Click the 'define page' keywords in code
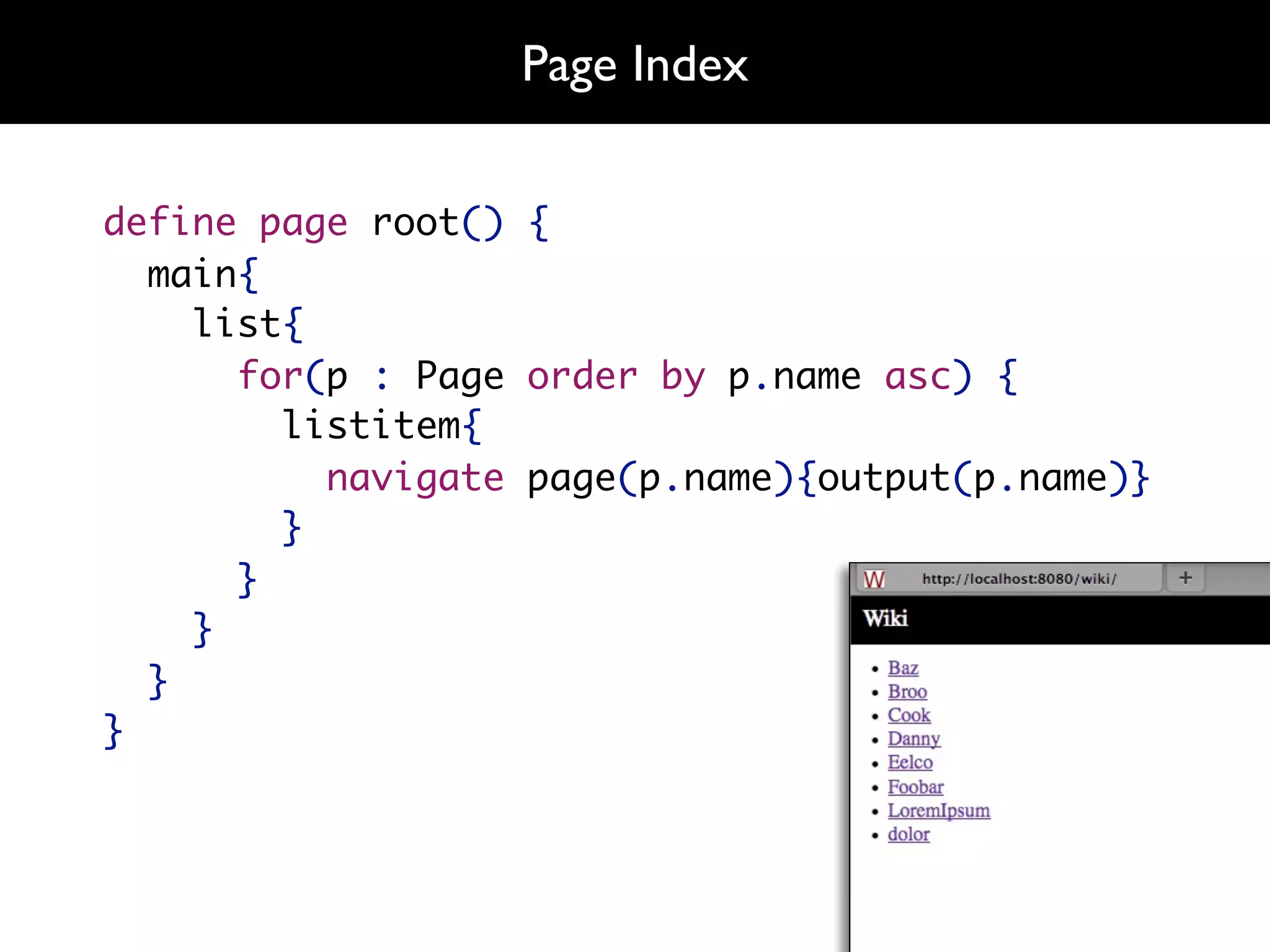 225,223
